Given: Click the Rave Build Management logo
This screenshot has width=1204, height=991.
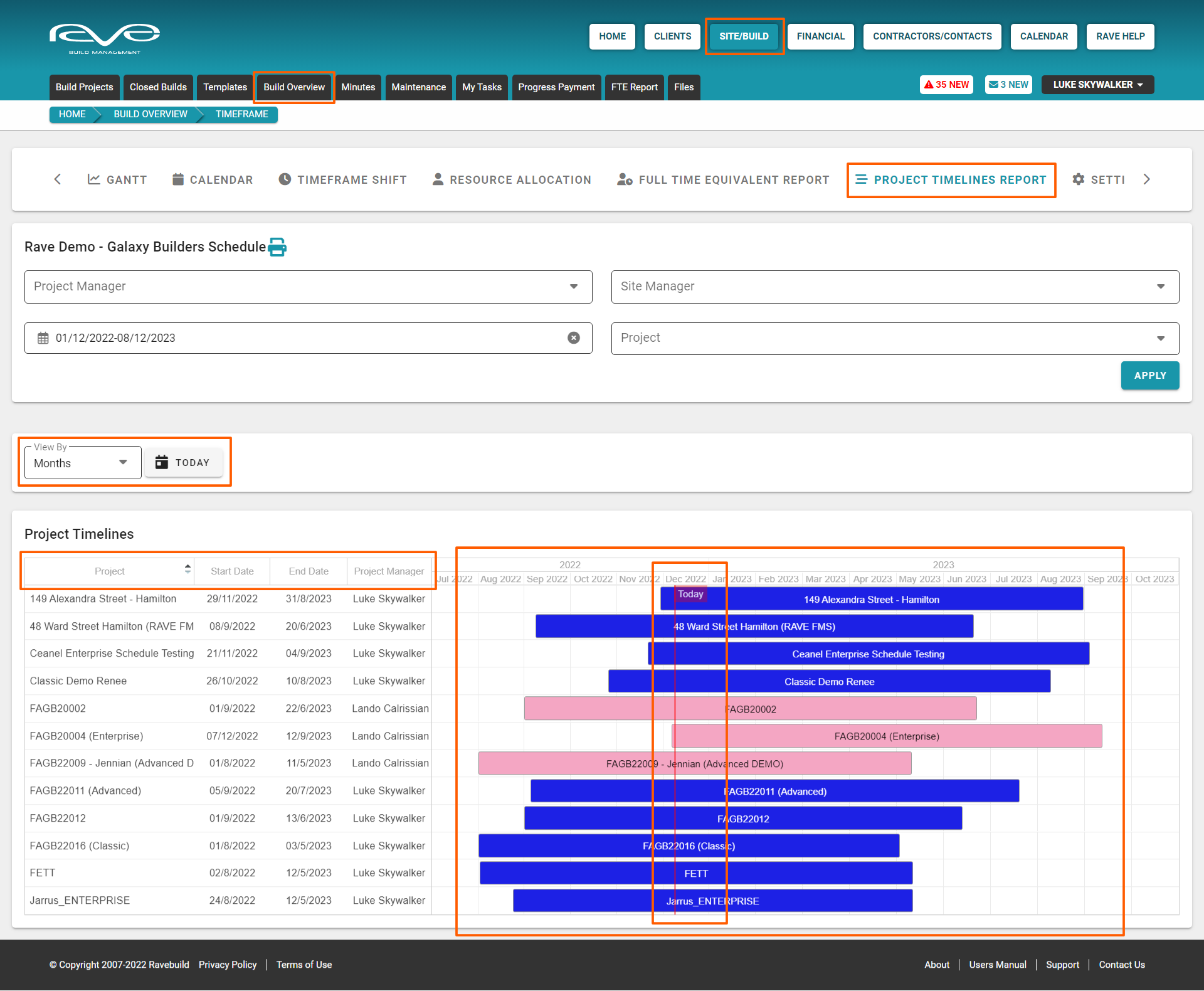Looking at the screenshot, I should coord(105,38).
